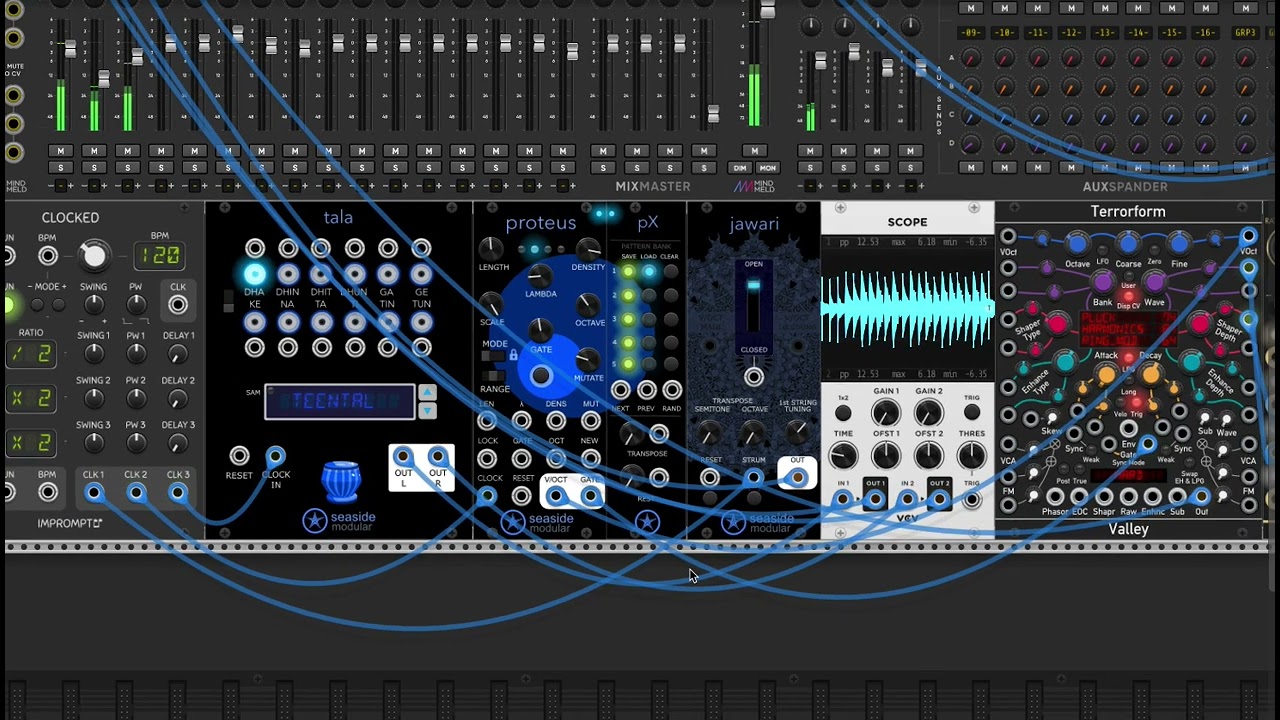Viewport: 1280px width, 720px height.
Task: Click the LAMBDA knob on proteus
Action: click(x=540, y=276)
